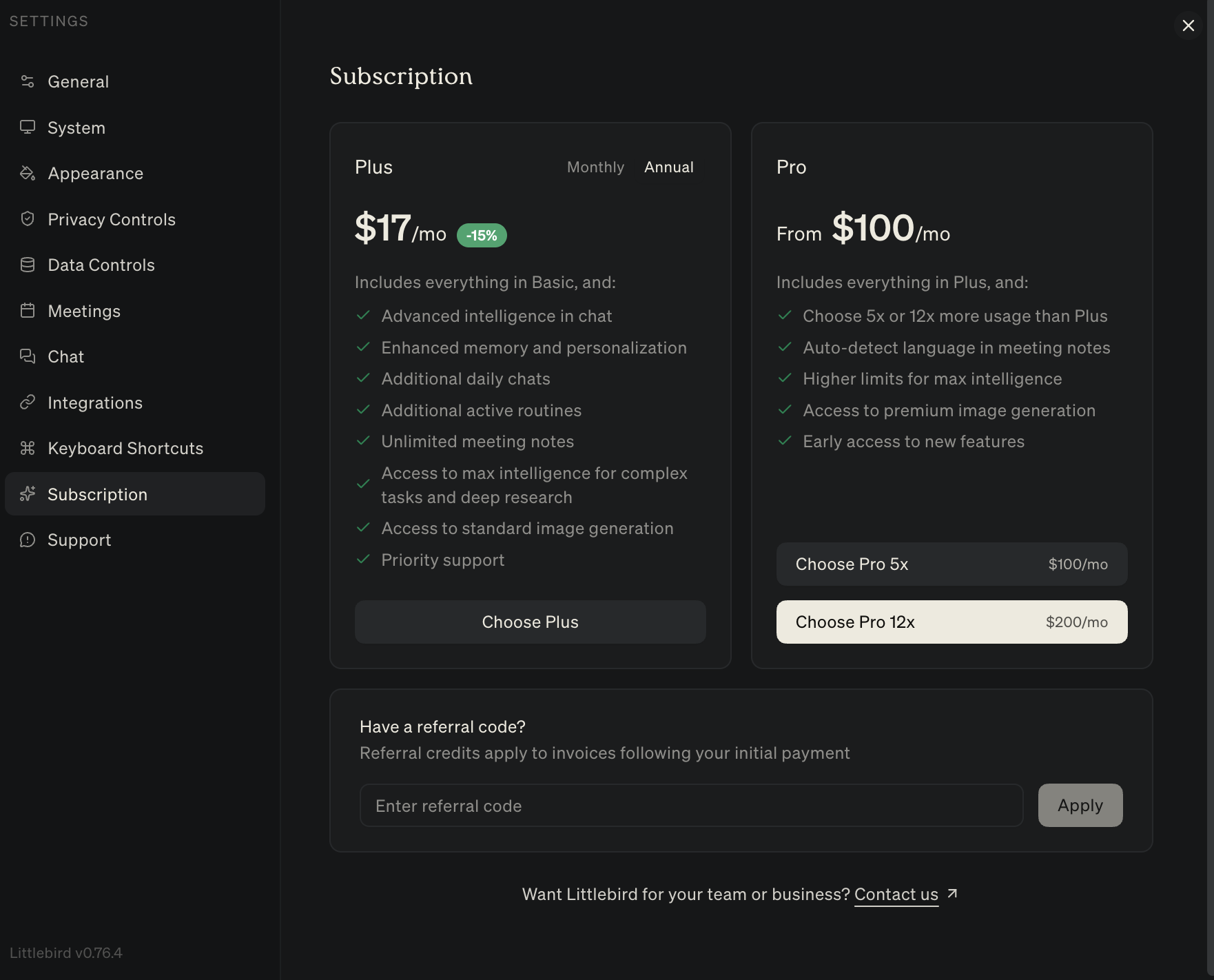Switch Plus billing to Monthly

(x=595, y=167)
